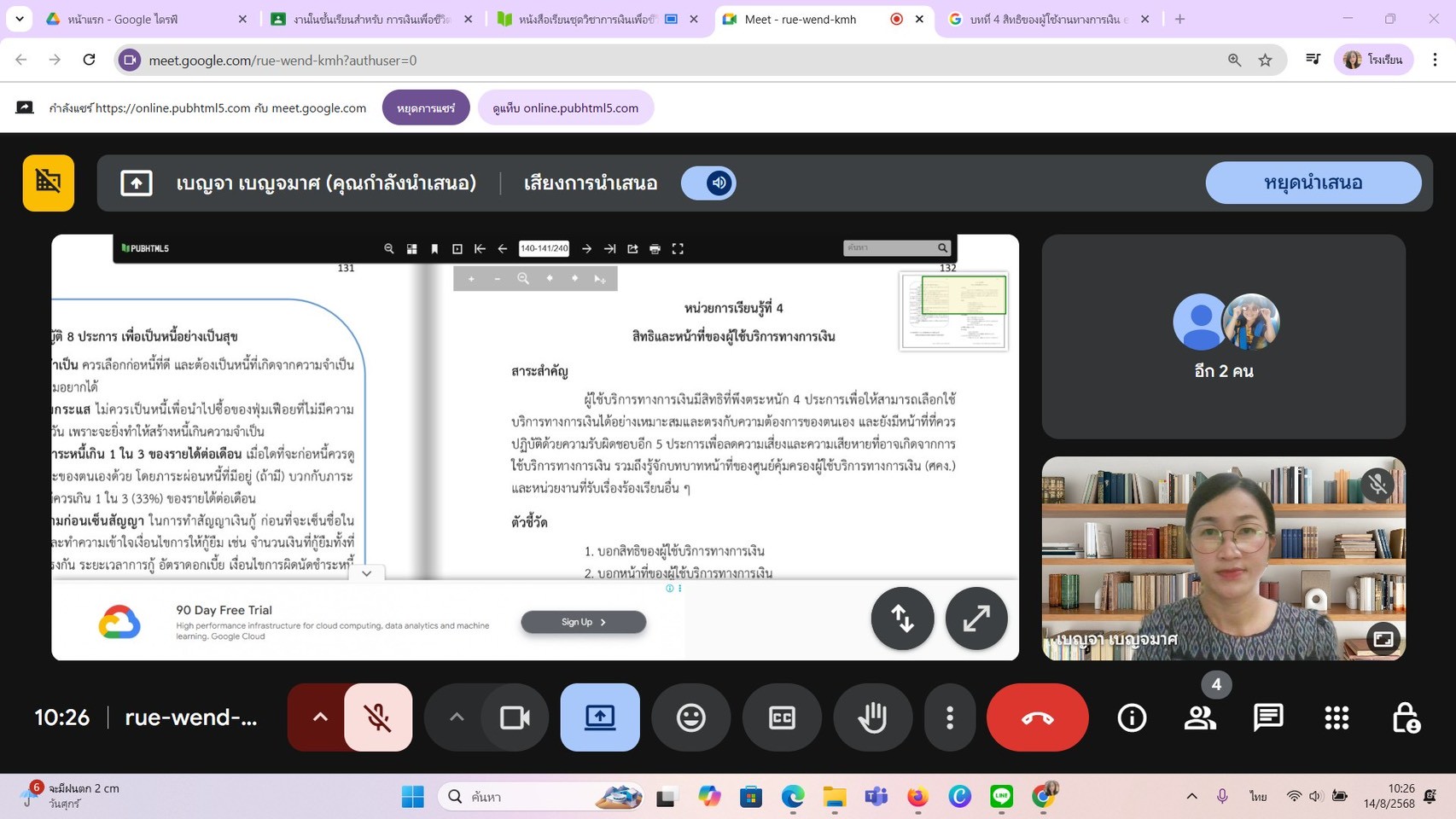Toggle the camera on or off
Image resolution: width=1456 pixels, height=819 pixels.
[515, 717]
